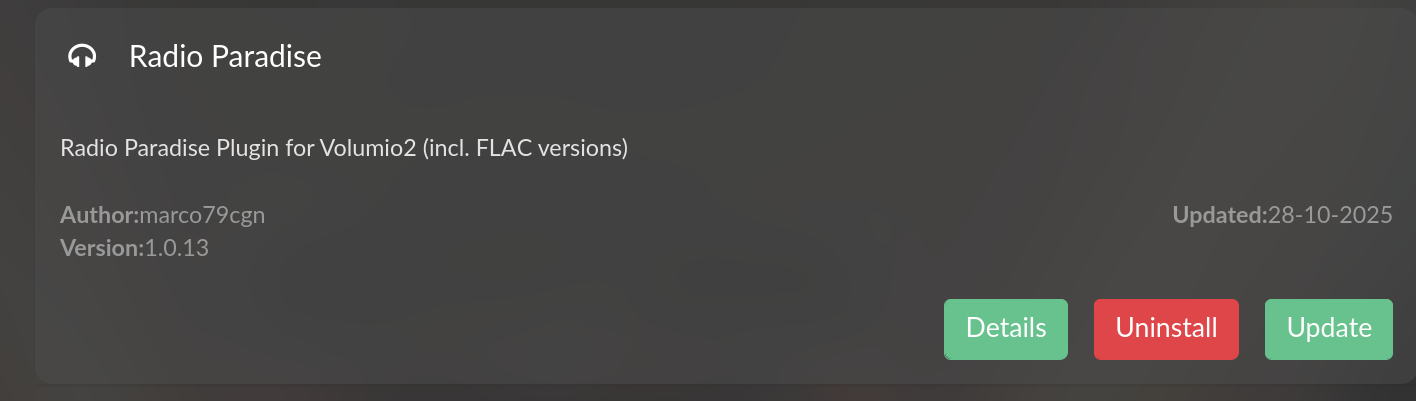Click the word Volumio2 in the description
The width and height of the screenshot is (1416, 401).
coord(368,149)
